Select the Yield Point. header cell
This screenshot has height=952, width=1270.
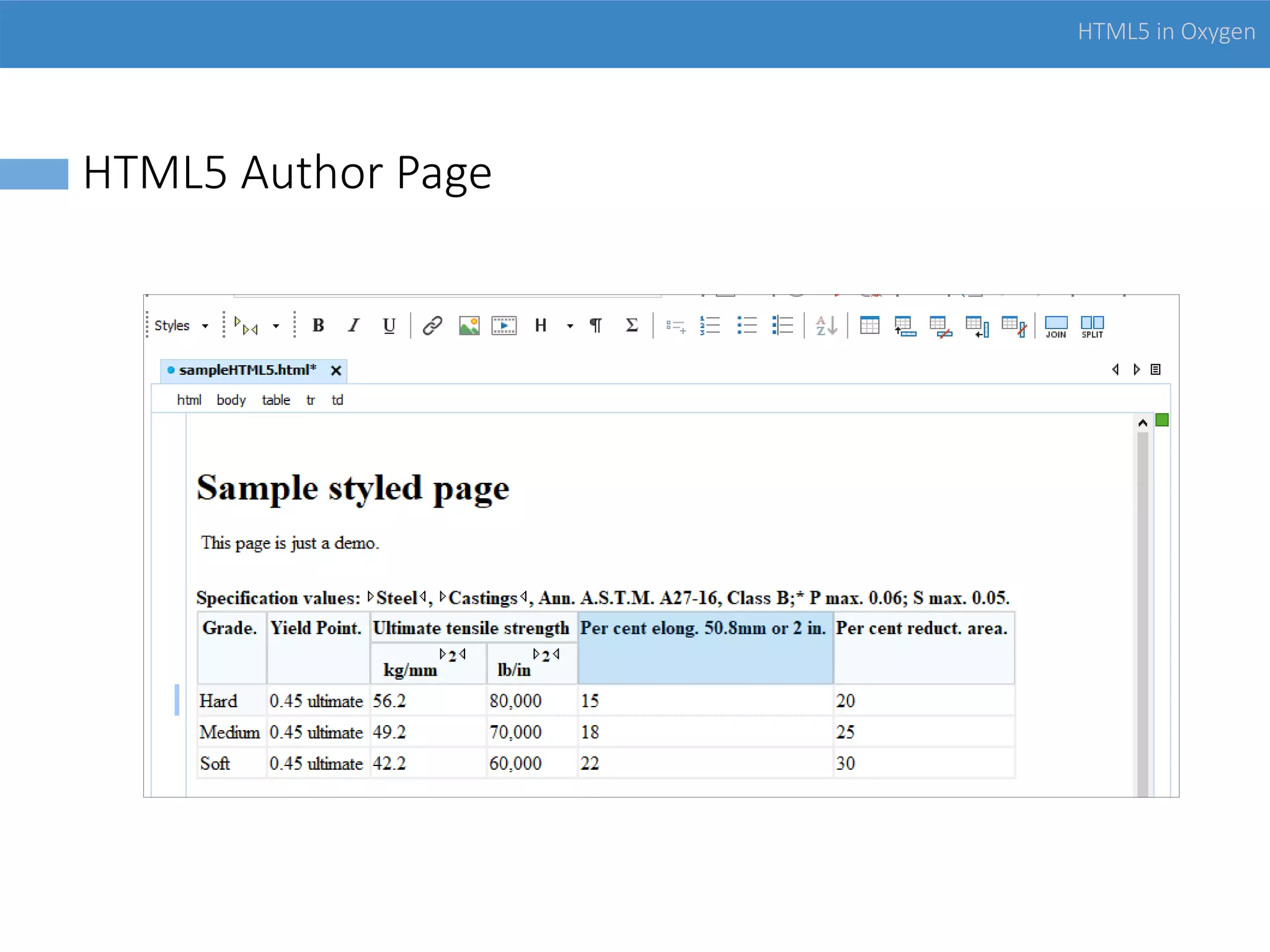click(x=318, y=648)
